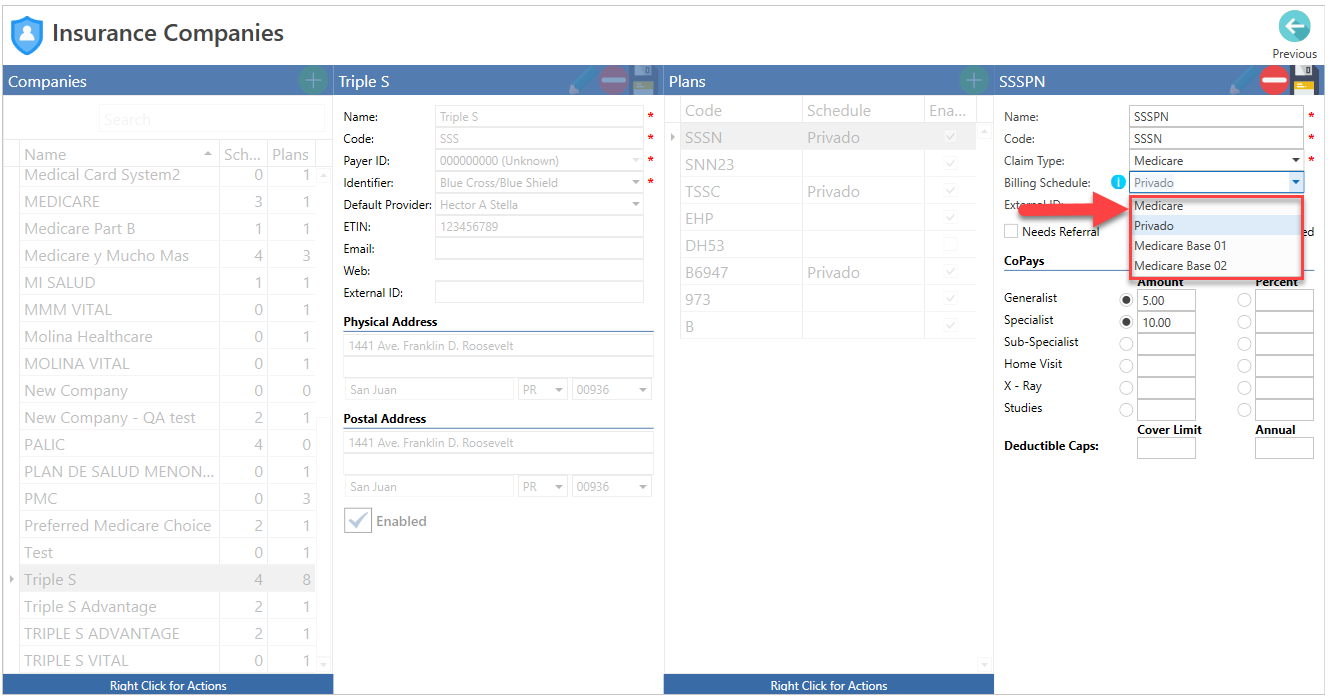
Task: Open the Identifier dropdown
Action: 636,182
